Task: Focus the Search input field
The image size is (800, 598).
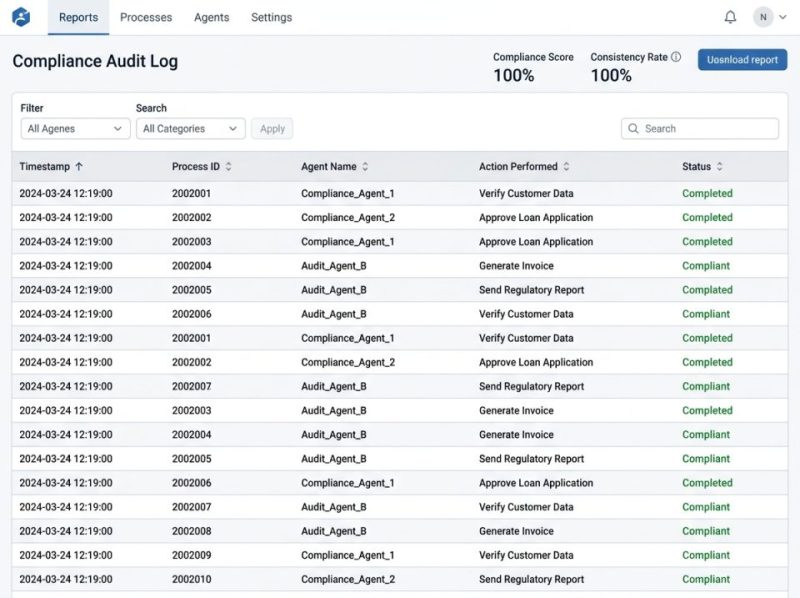Action: 700,129
